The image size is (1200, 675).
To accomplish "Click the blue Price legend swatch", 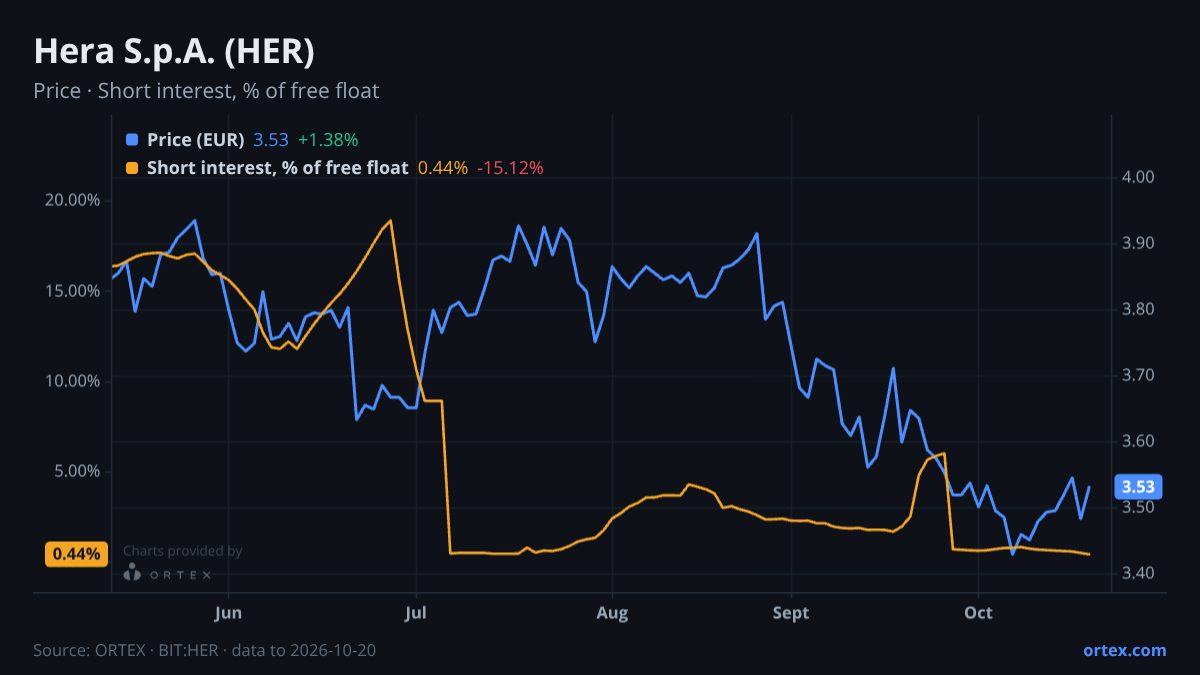I will pos(132,140).
